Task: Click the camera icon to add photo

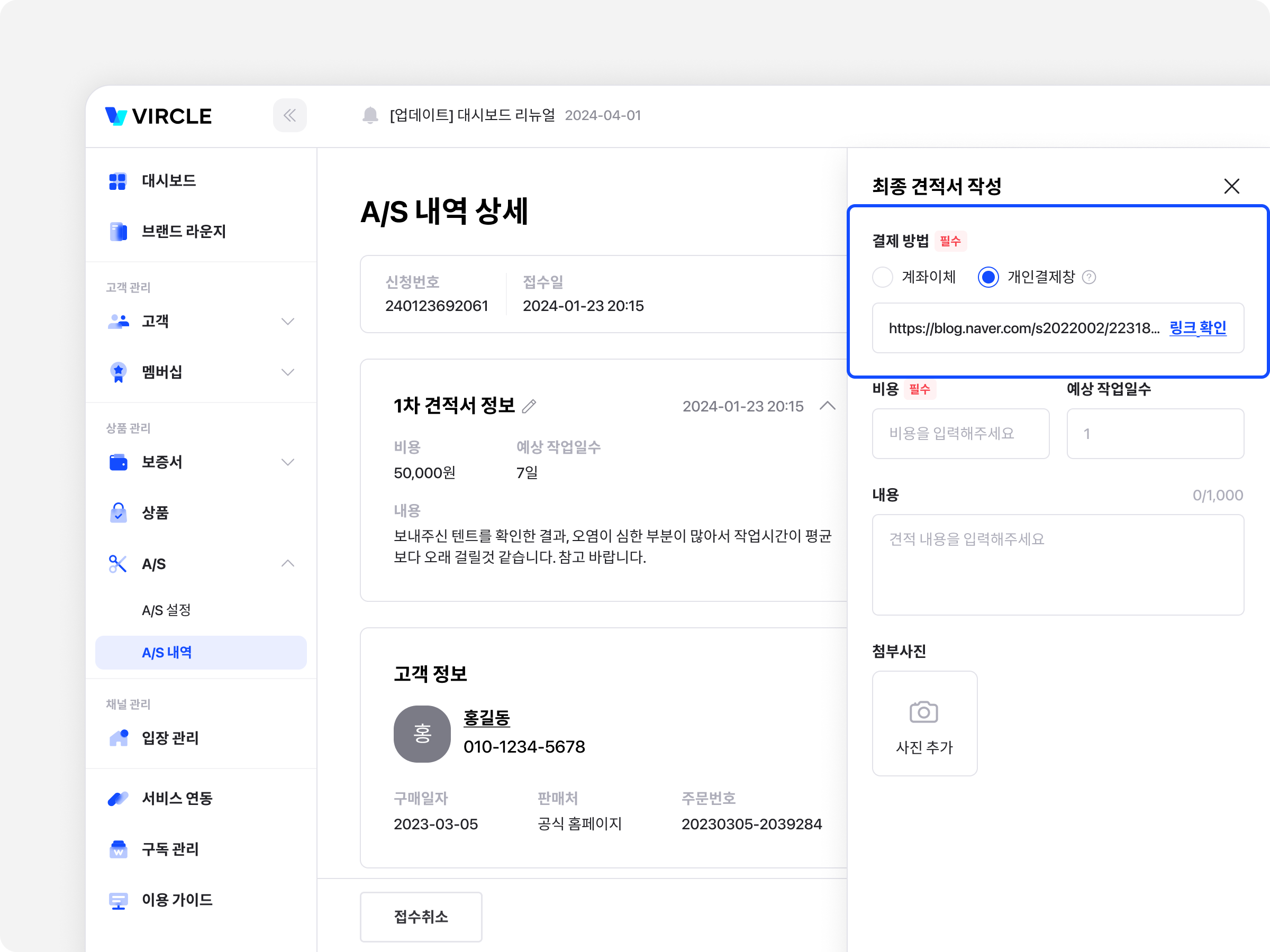Action: [924, 712]
